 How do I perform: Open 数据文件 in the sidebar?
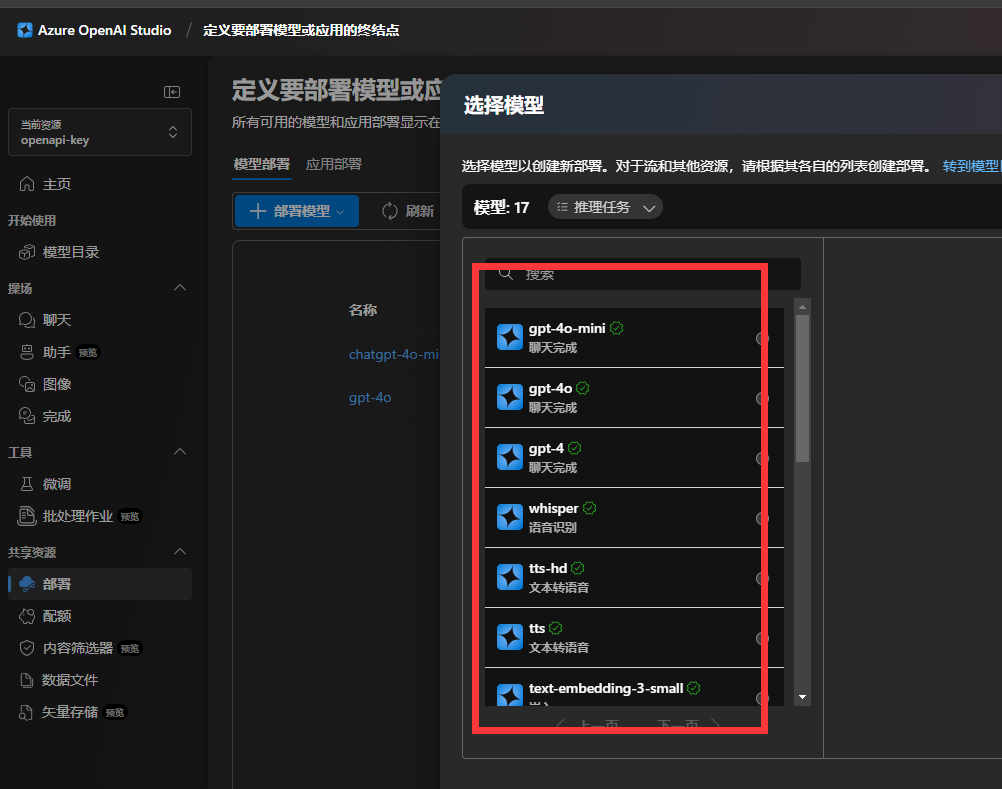[x=100, y=680]
